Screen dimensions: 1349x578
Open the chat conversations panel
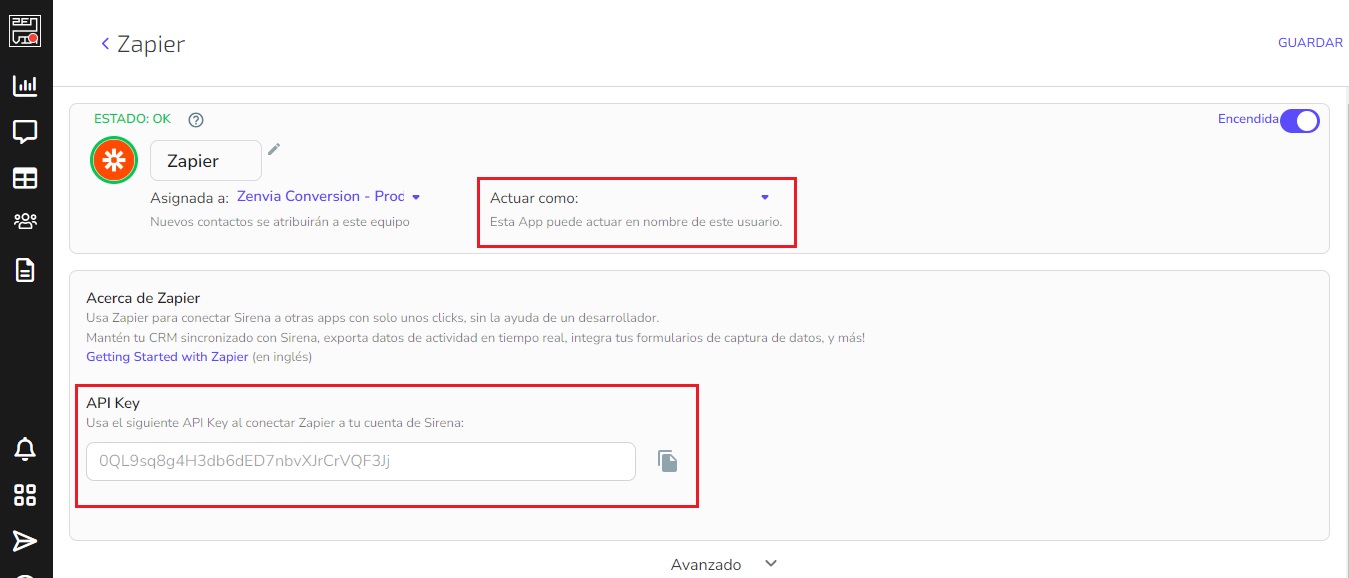click(26, 131)
